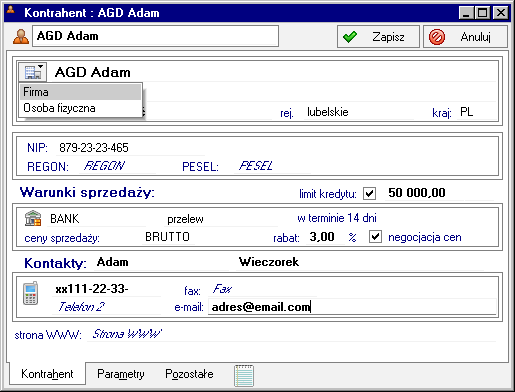
Task: Click the Telefon 2 placeholder field
Action: pyautogui.click(x=107, y=306)
